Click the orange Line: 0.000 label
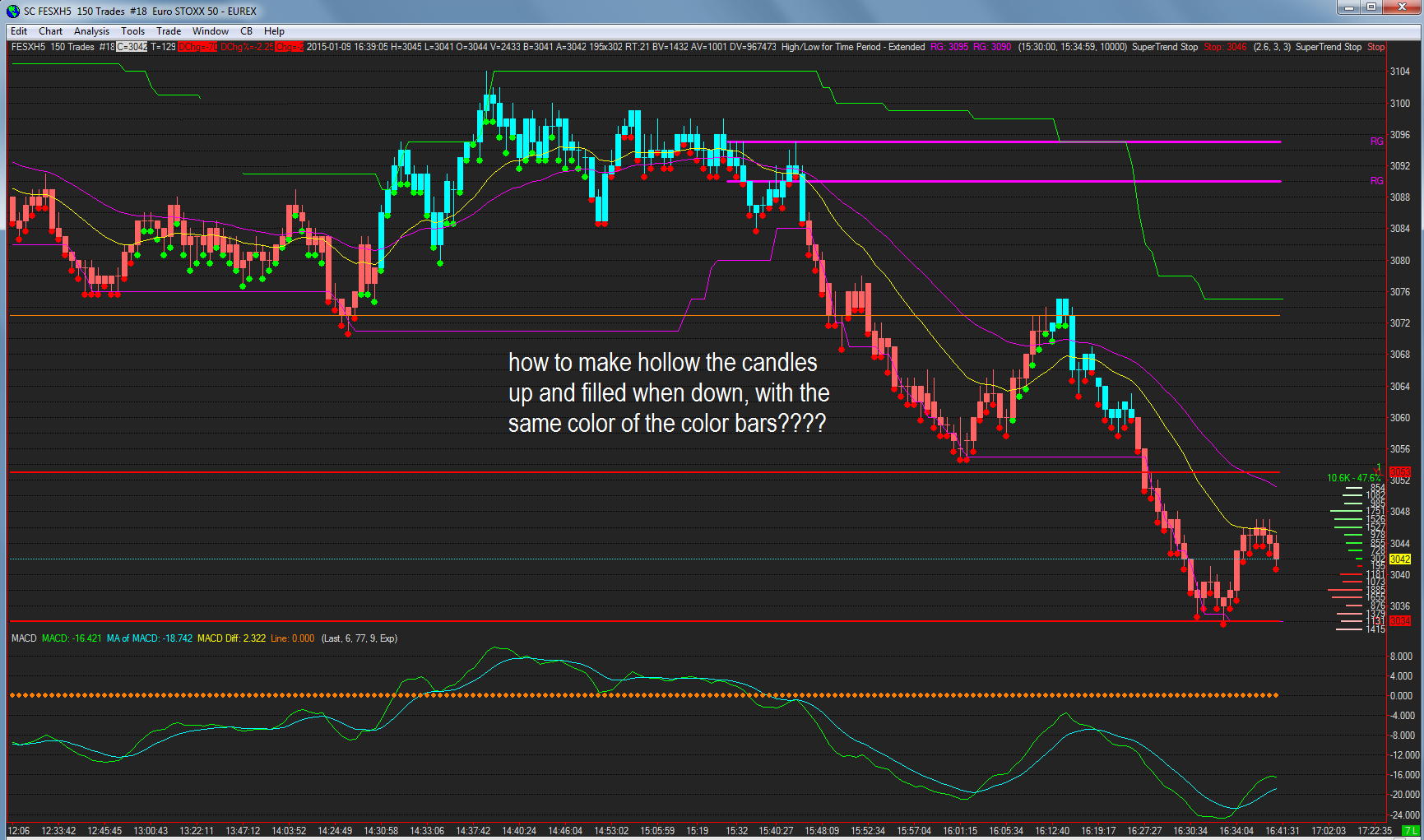 (292, 638)
